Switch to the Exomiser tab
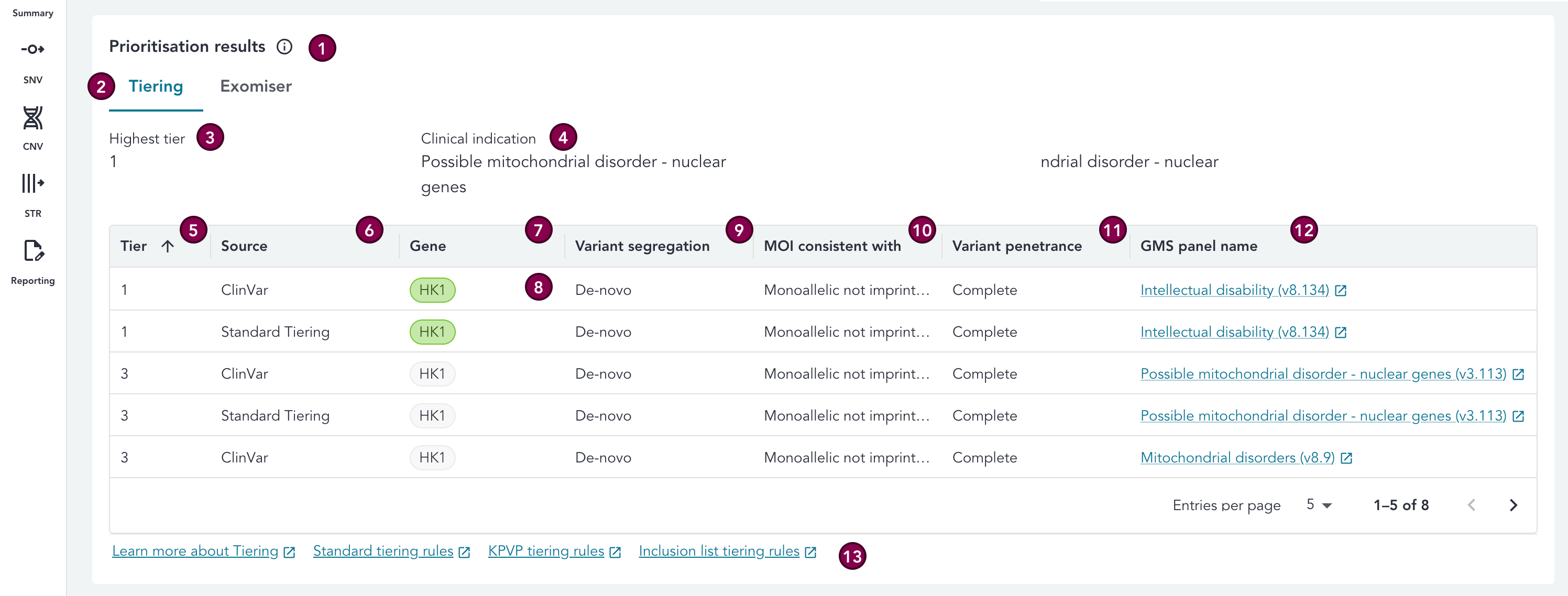This screenshot has height=596, width=1568. (x=256, y=86)
